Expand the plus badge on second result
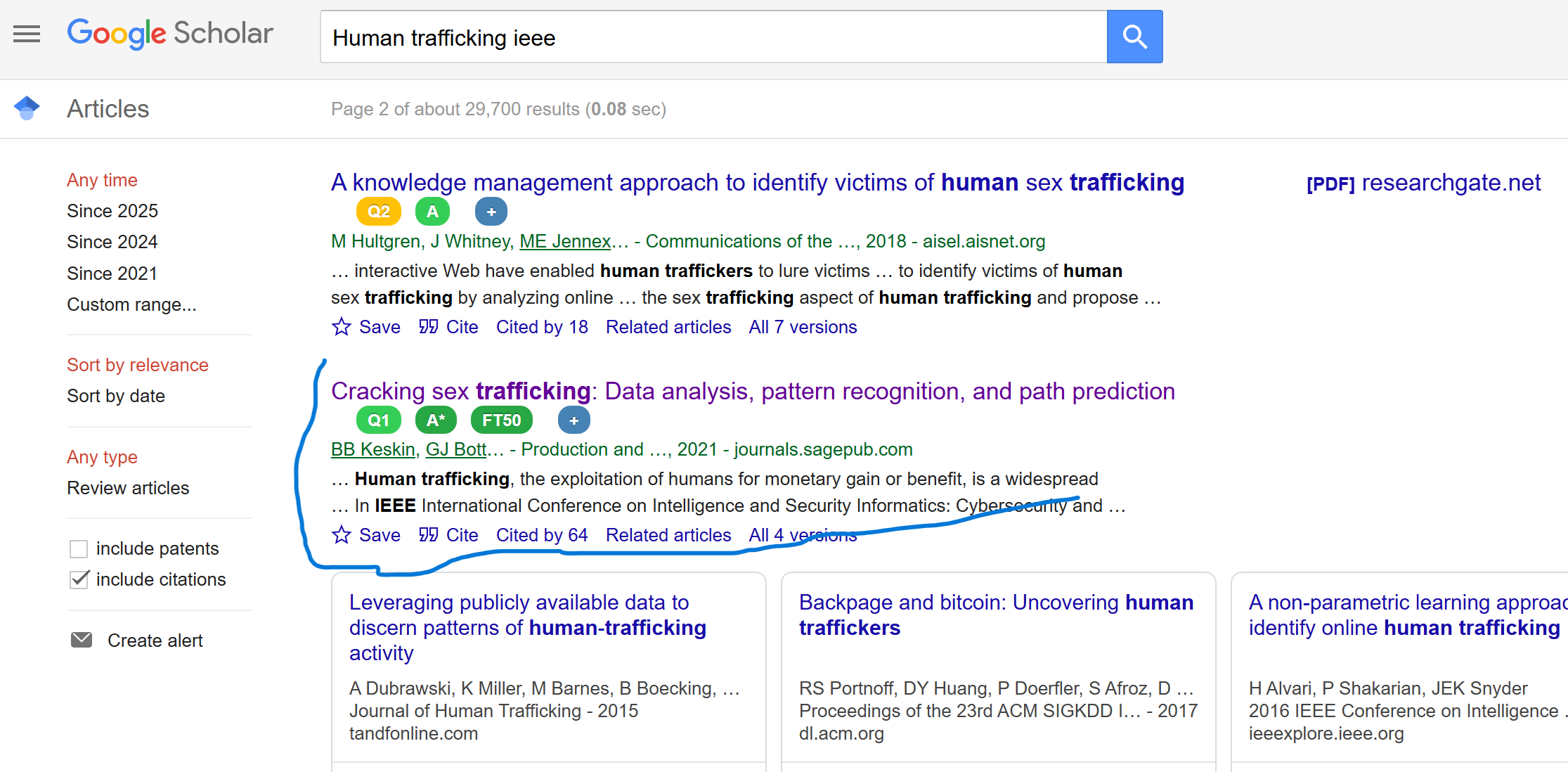The height and width of the screenshot is (772, 1568). click(x=574, y=420)
